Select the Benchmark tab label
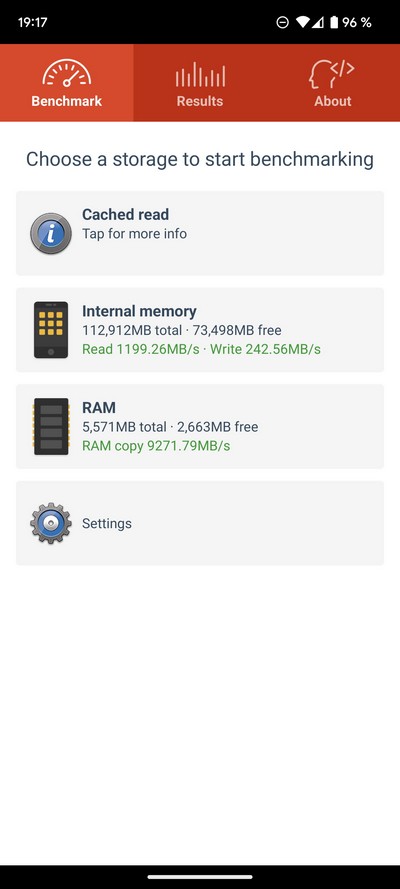The height and width of the screenshot is (889, 400). 67,101
